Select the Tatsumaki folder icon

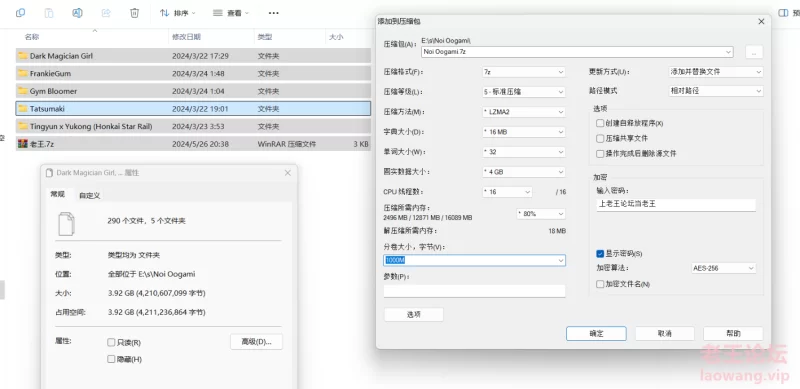(x=22, y=109)
